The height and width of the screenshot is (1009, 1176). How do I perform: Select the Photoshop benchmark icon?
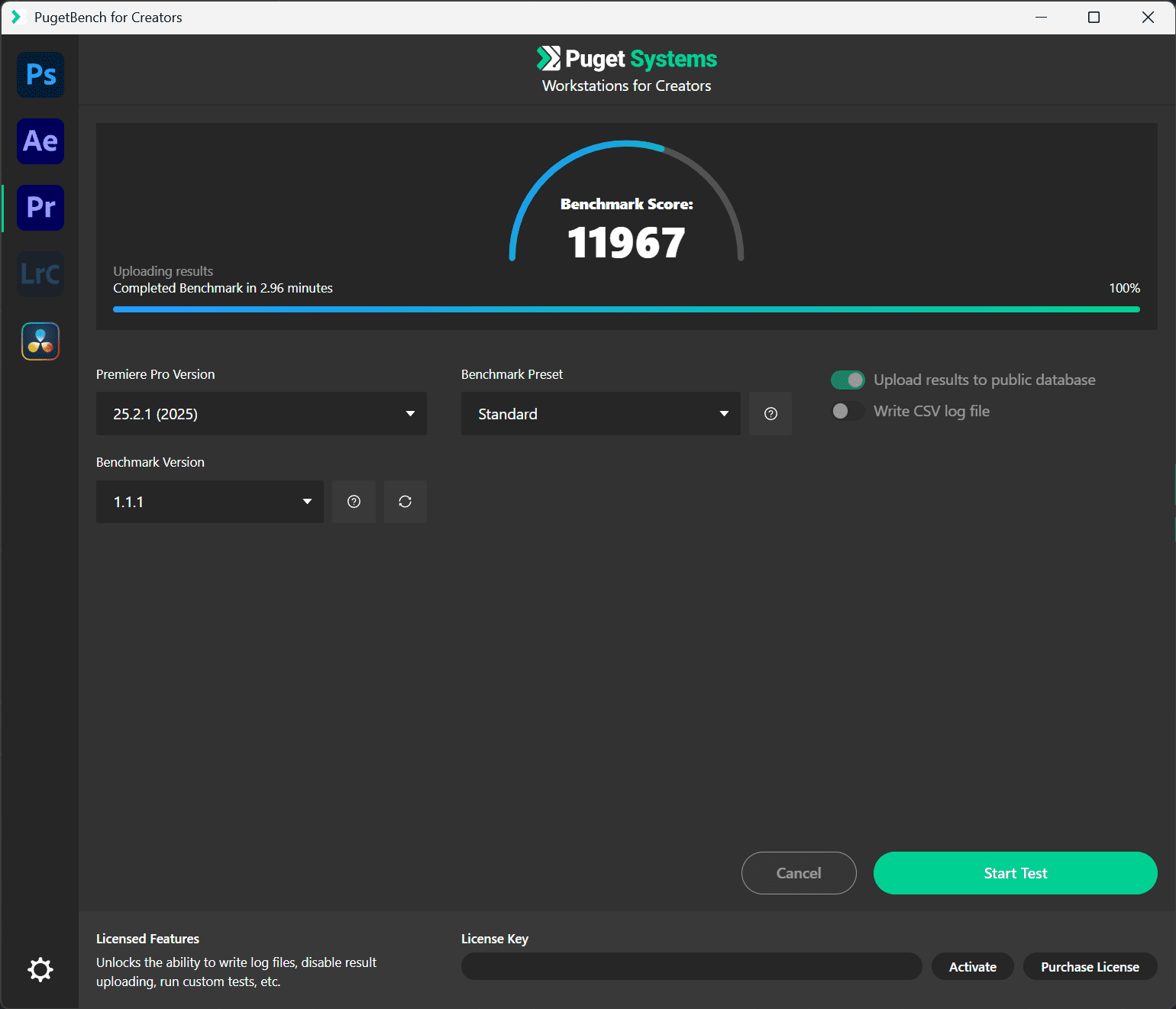(x=40, y=75)
